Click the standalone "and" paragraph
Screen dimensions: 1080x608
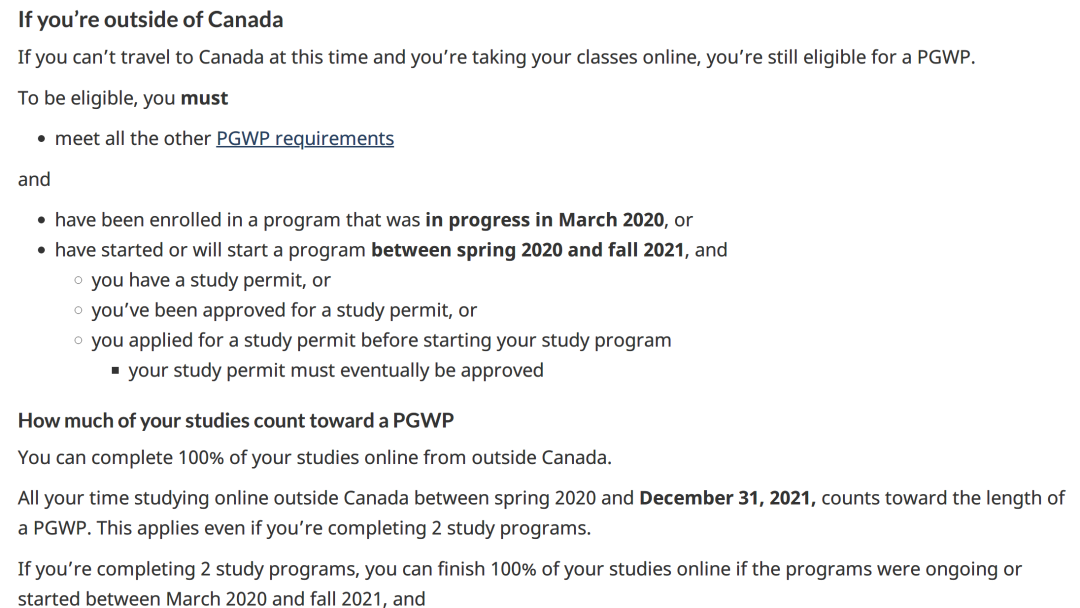(34, 179)
